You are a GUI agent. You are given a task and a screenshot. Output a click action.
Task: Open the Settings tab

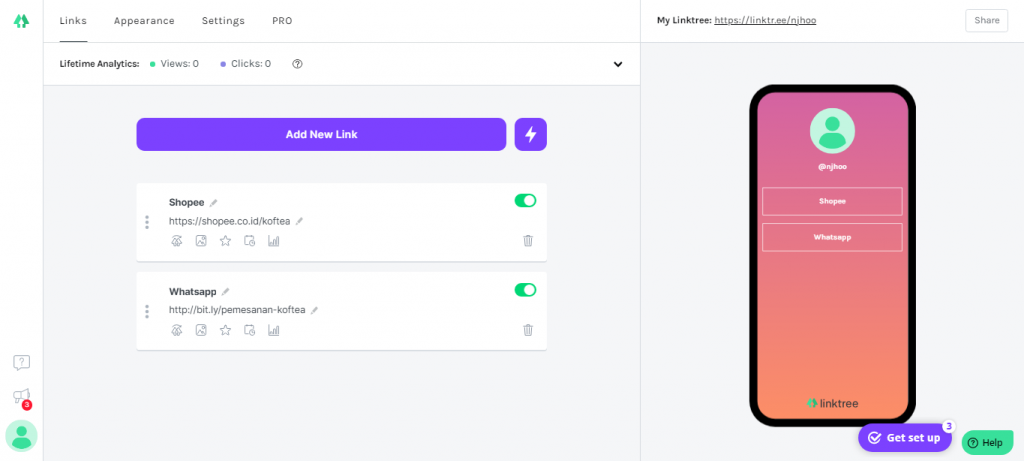pyautogui.click(x=223, y=21)
